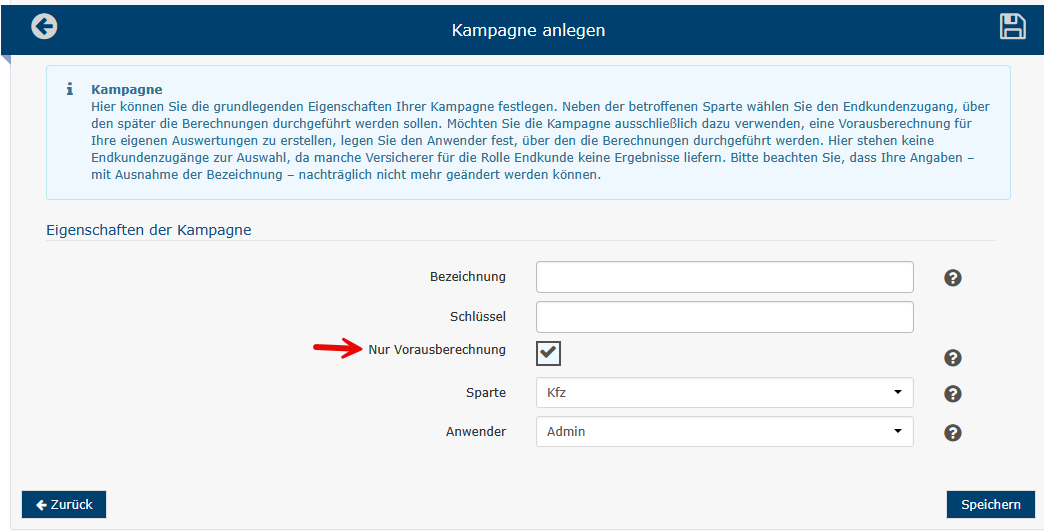Open the Anwender dropdown showing Admin

[724, 432]
